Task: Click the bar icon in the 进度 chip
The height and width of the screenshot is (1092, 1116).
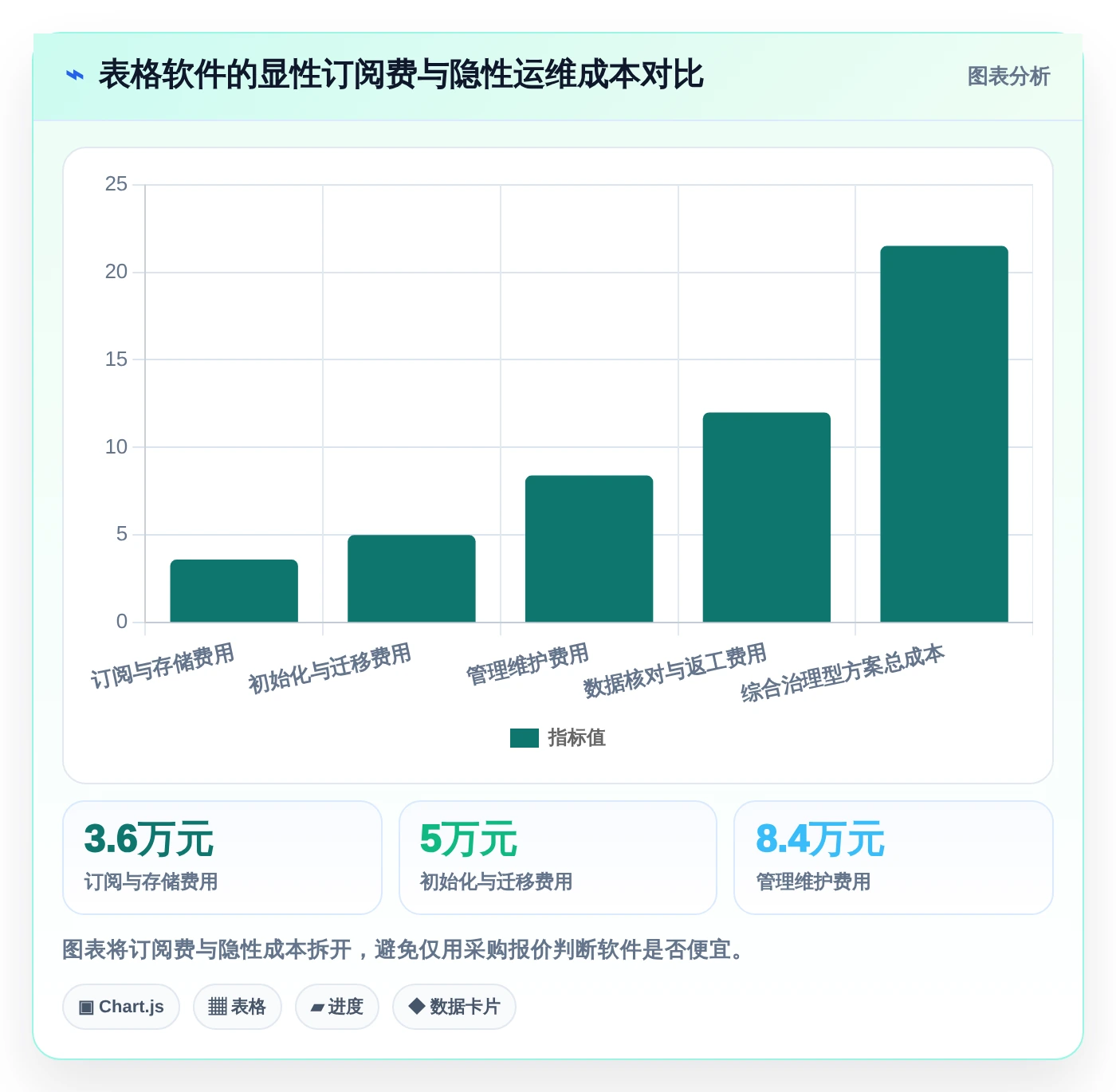Action: (x=318, y=1008)
